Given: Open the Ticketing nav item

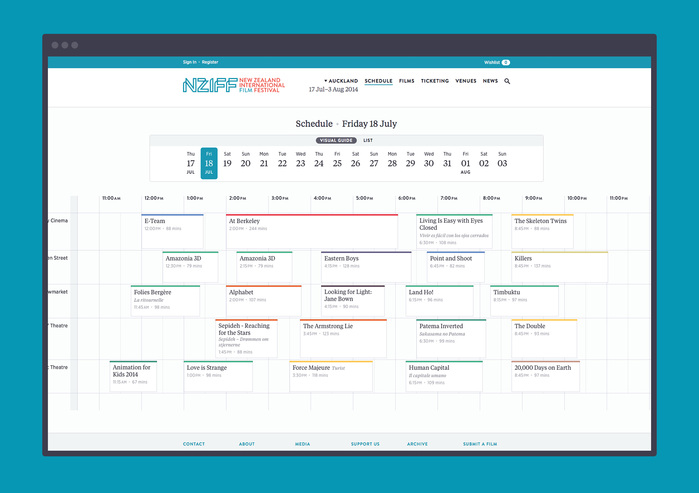Looking at the screenshot, I should (435, 81).
